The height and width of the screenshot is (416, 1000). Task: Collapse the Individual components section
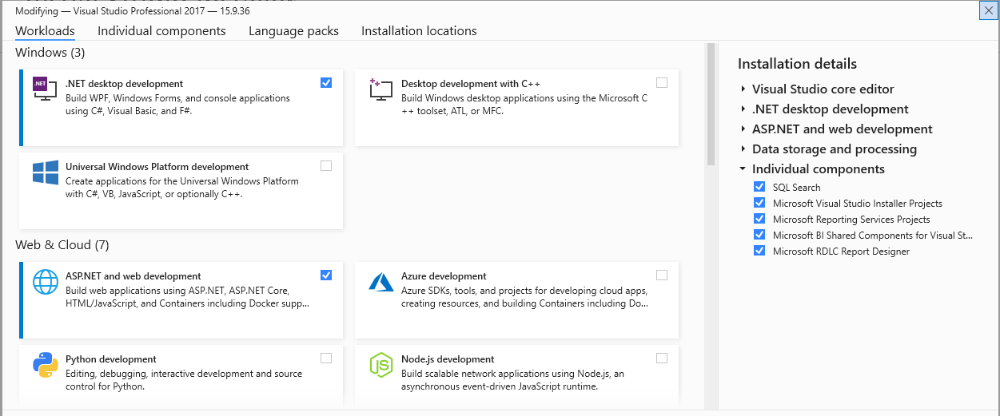(x=743, y=169)
